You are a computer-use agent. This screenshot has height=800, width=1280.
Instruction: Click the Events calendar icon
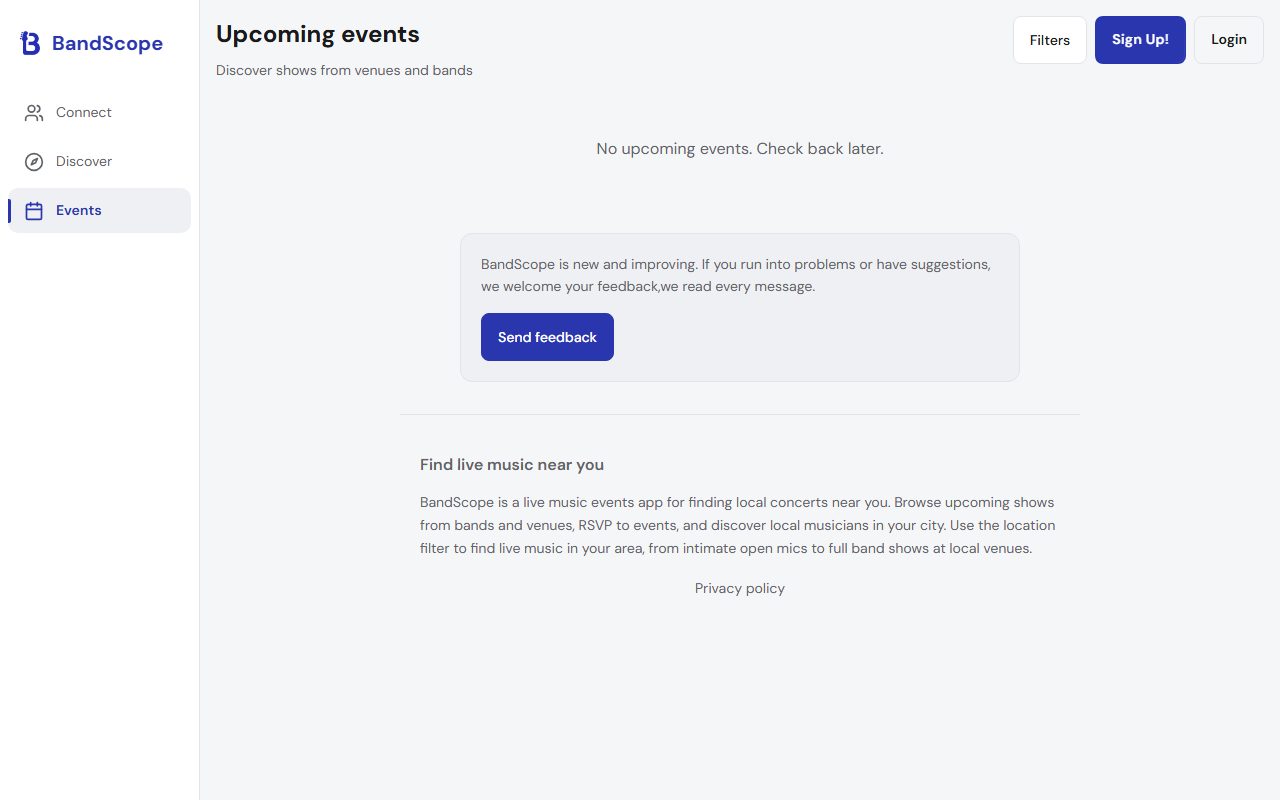[x=34, y=211]
